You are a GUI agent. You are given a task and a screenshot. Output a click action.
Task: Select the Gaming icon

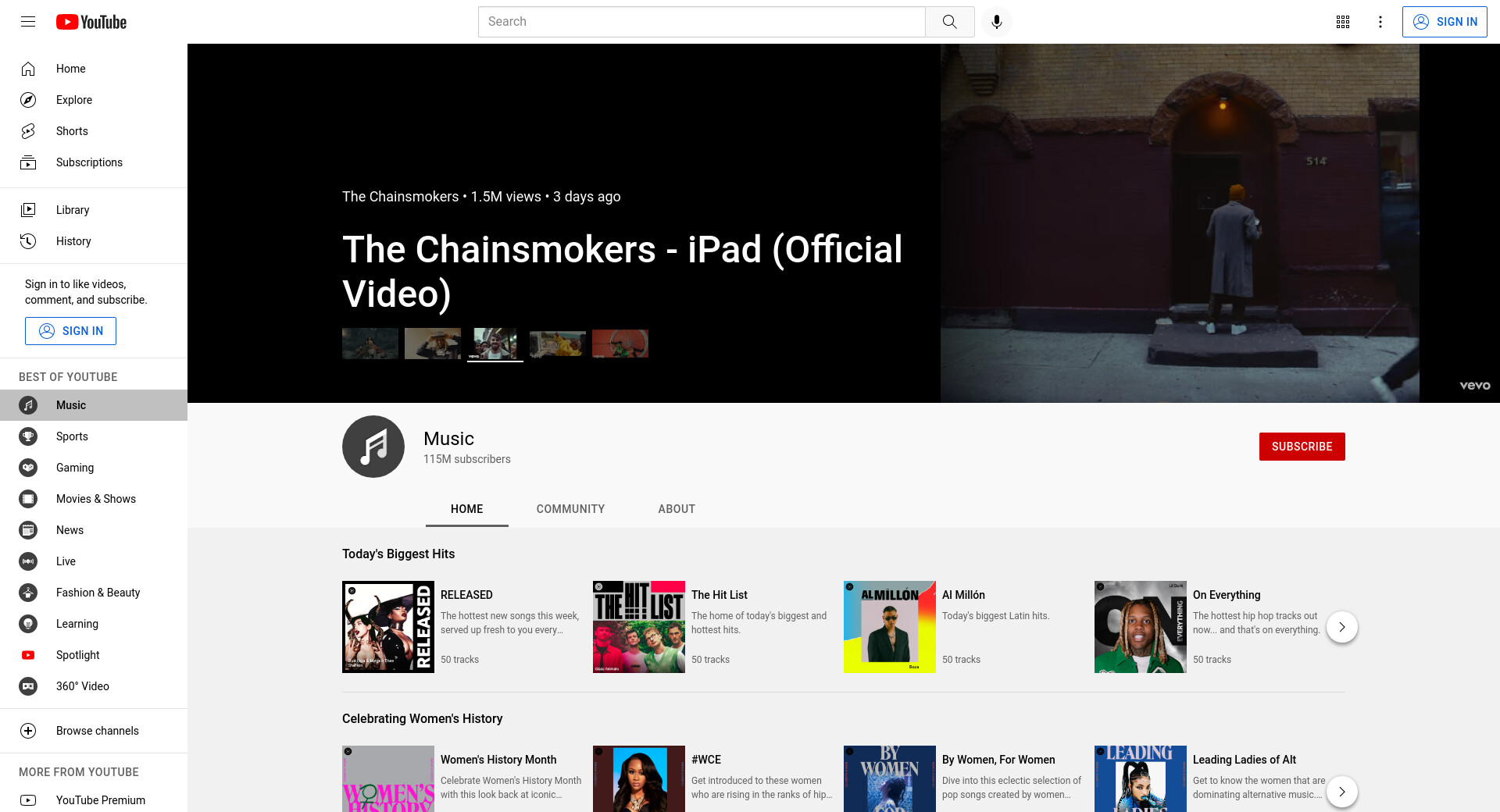[28, 468]
